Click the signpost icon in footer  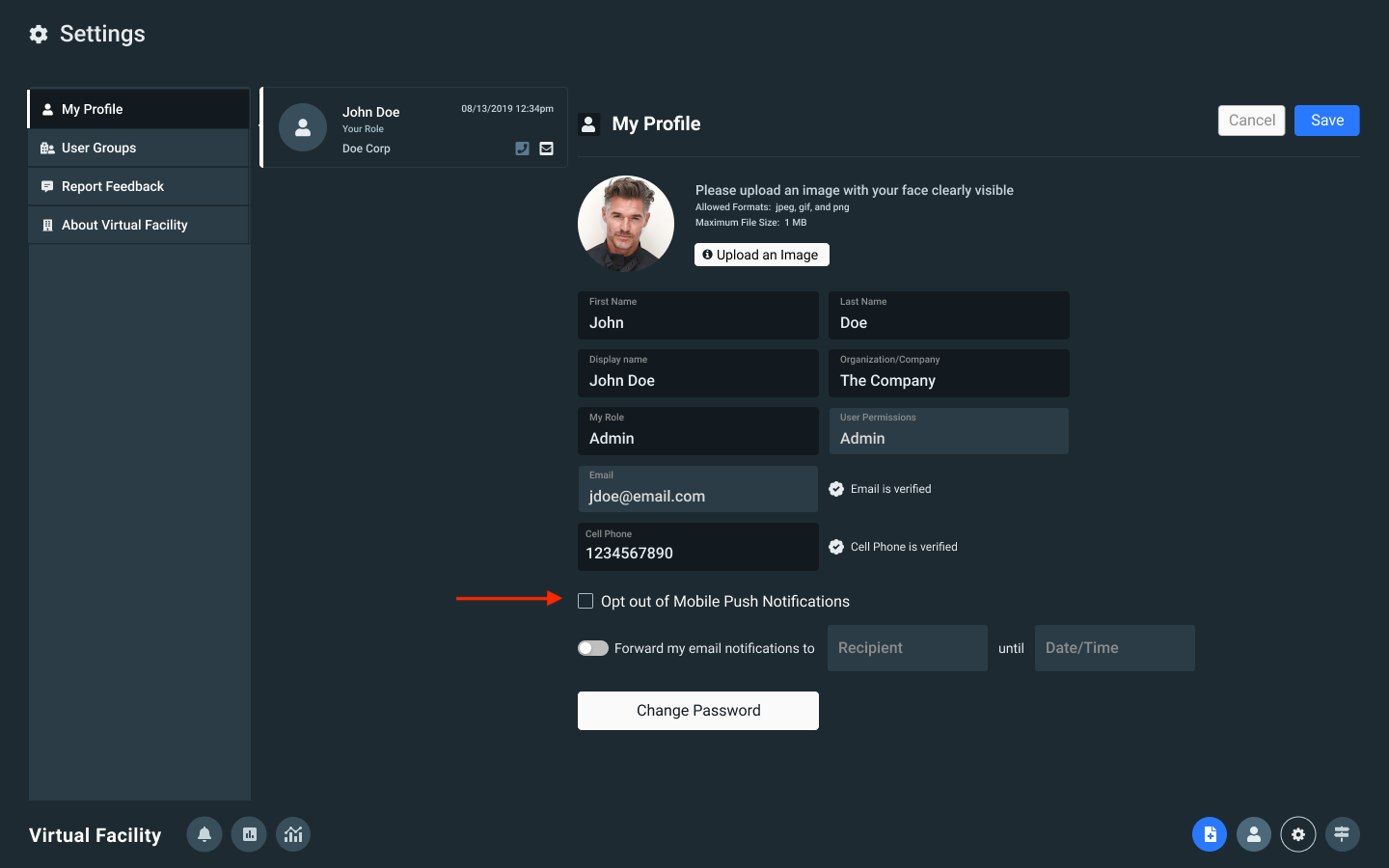(1342, 834)
